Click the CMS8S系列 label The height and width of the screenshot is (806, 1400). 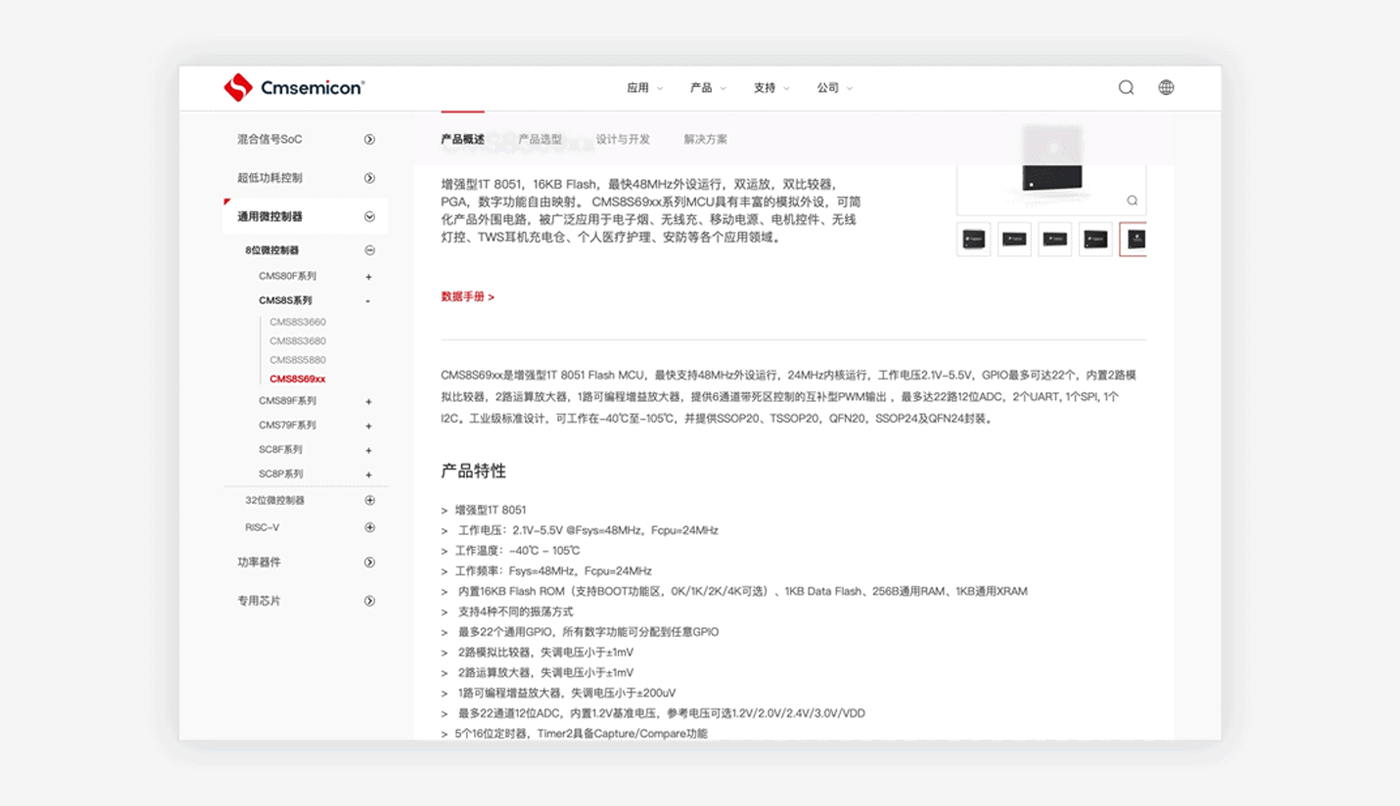286,301
